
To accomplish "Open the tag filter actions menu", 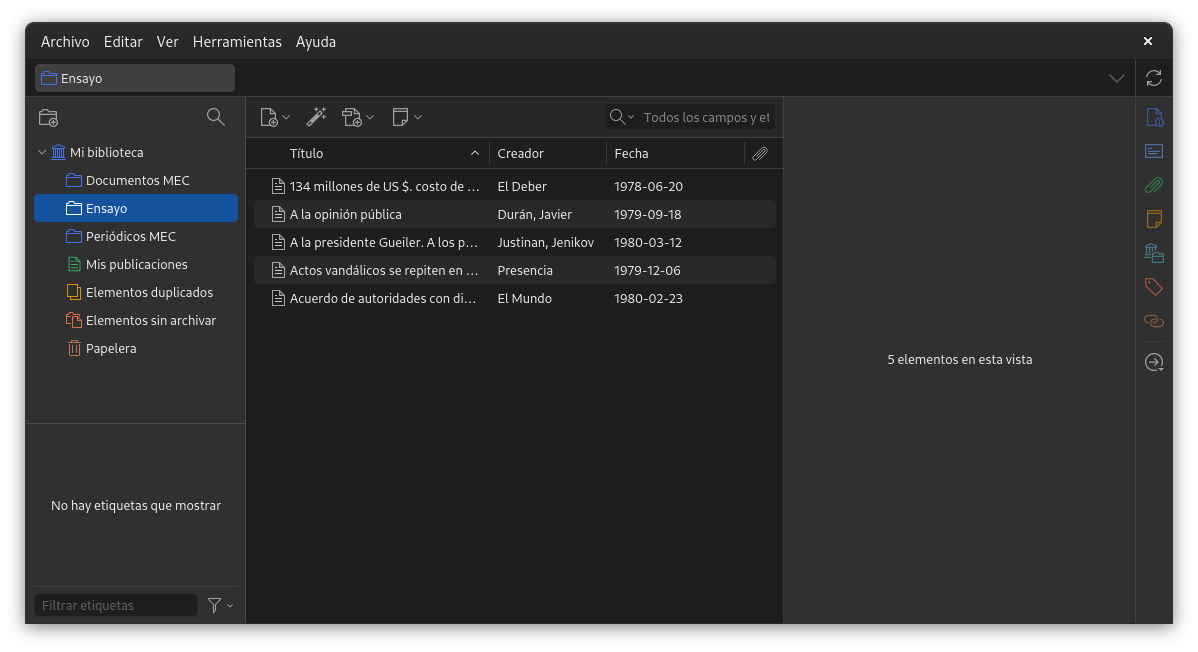I will [x=219, y=605].
